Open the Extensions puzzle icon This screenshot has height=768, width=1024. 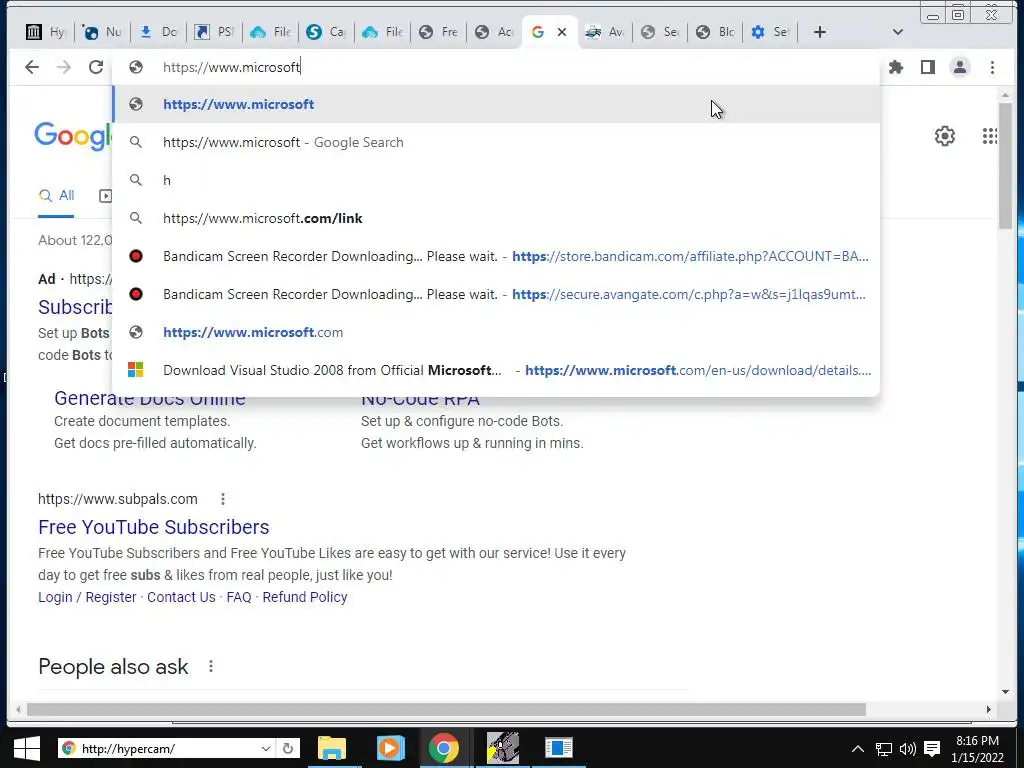click(x=896, y=67)
